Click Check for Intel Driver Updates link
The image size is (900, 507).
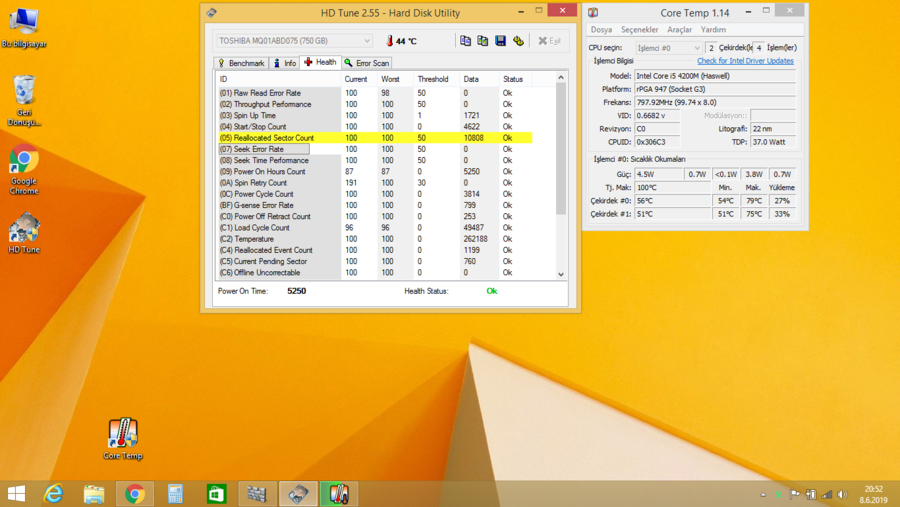pos(745,61)
